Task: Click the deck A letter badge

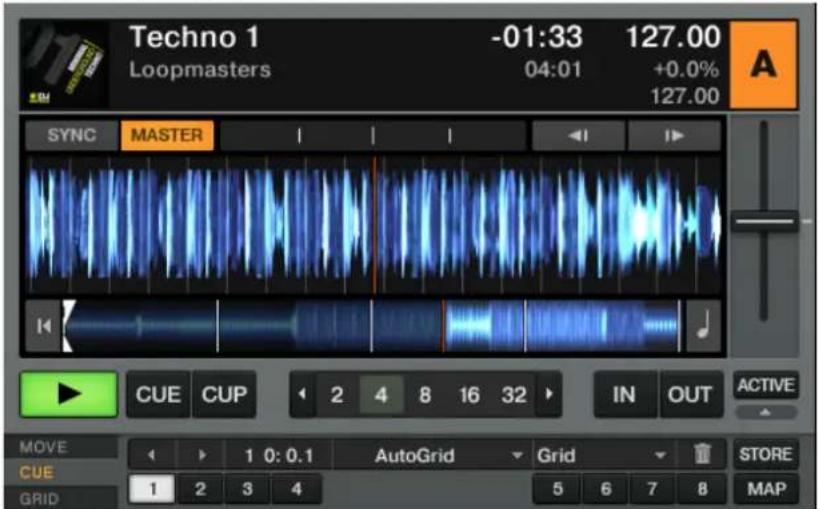Action: pyautogui.click(x=763, y=65)
